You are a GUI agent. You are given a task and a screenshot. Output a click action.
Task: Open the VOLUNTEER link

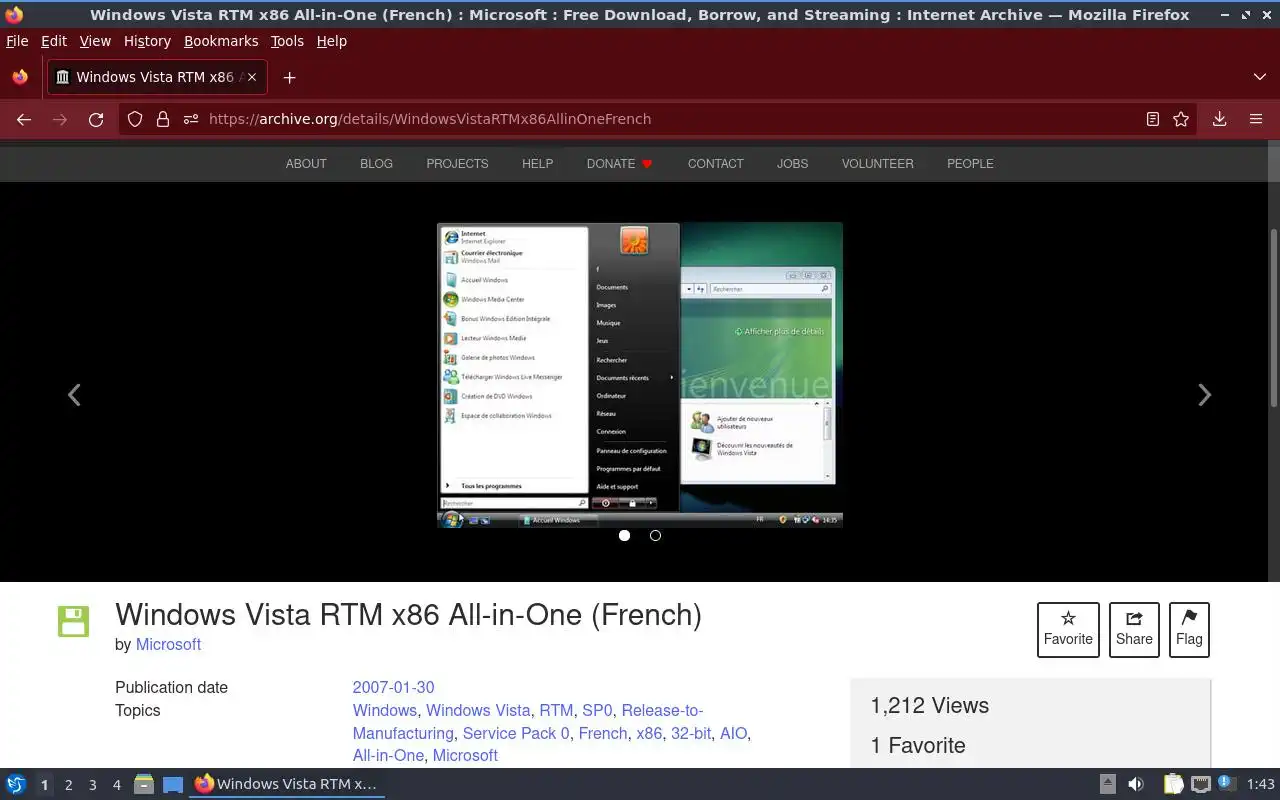coord(877,163)
